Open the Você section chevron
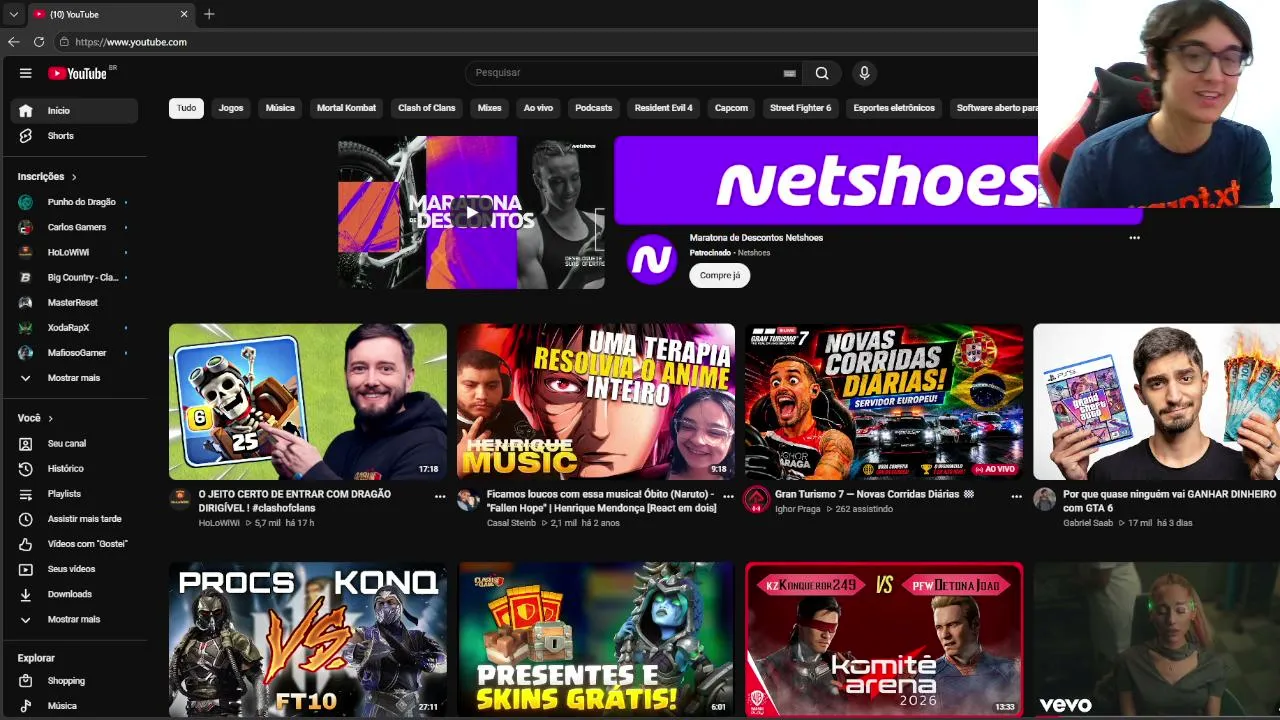The width and height of the screenshot is (1280, 720). 50,418
